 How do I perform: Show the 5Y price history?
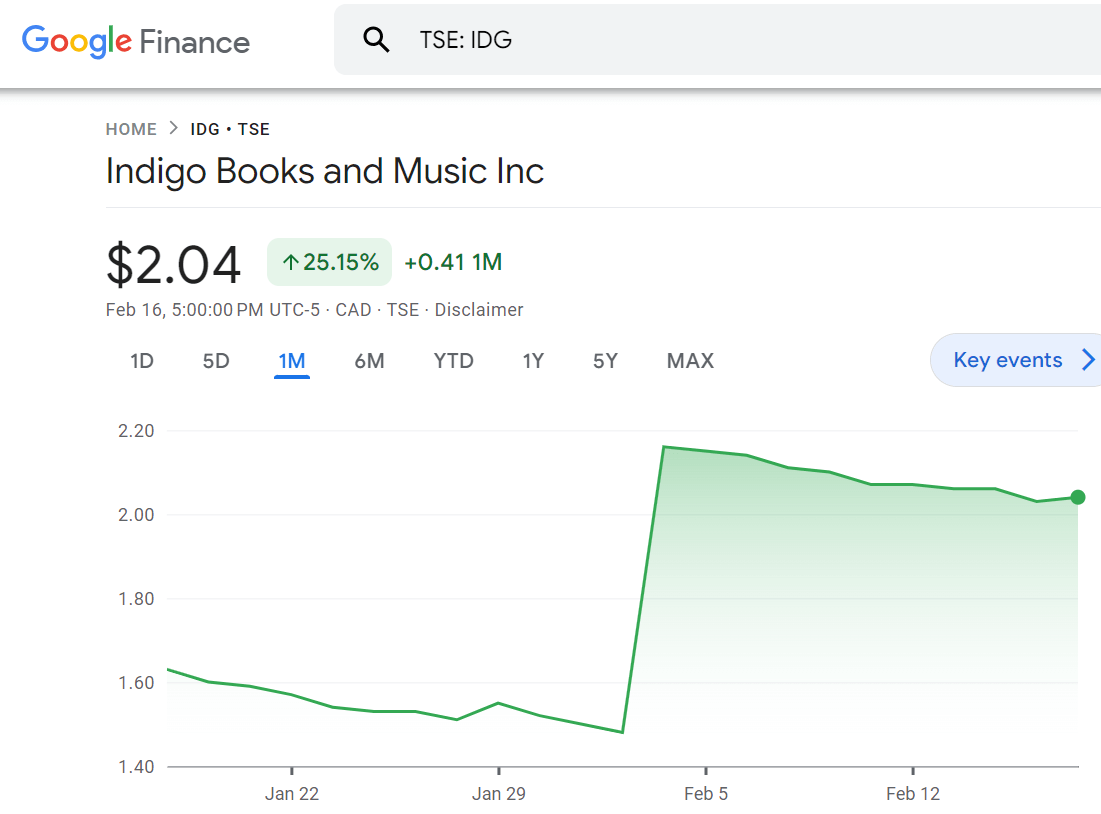coord(605,361)
